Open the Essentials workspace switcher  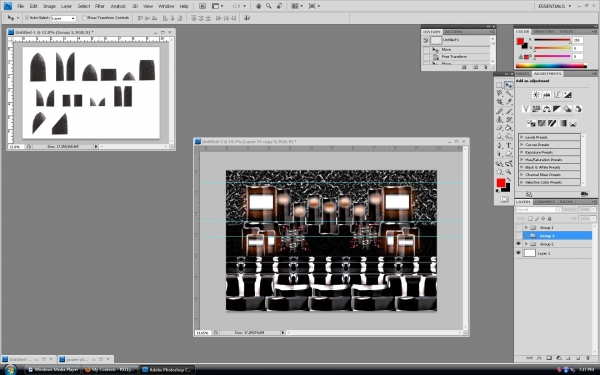pyautogui.click(x=554, y=6)
